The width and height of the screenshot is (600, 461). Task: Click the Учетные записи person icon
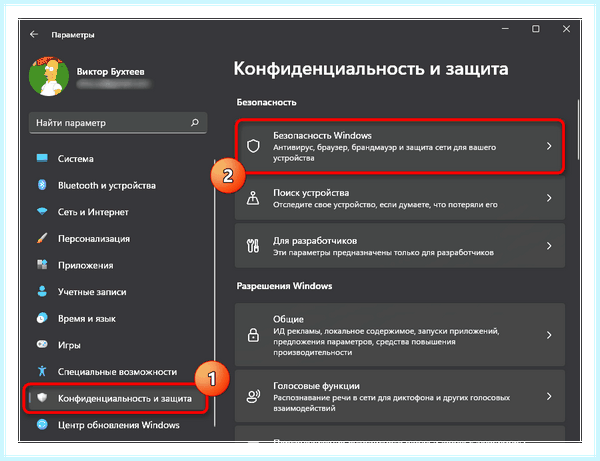[x=42, y=291]
